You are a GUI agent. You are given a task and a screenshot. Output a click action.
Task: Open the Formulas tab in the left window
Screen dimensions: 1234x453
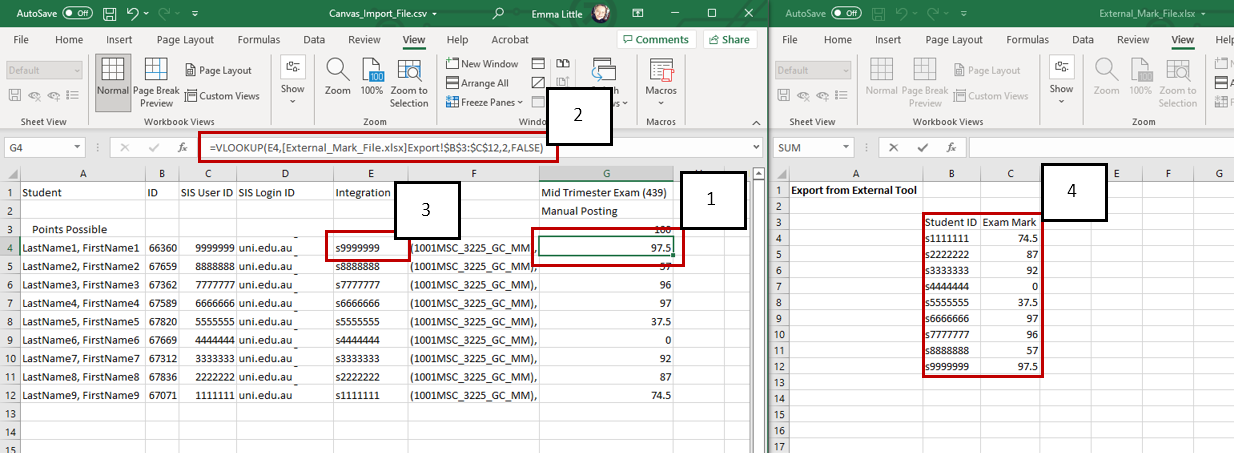point(258,40)
